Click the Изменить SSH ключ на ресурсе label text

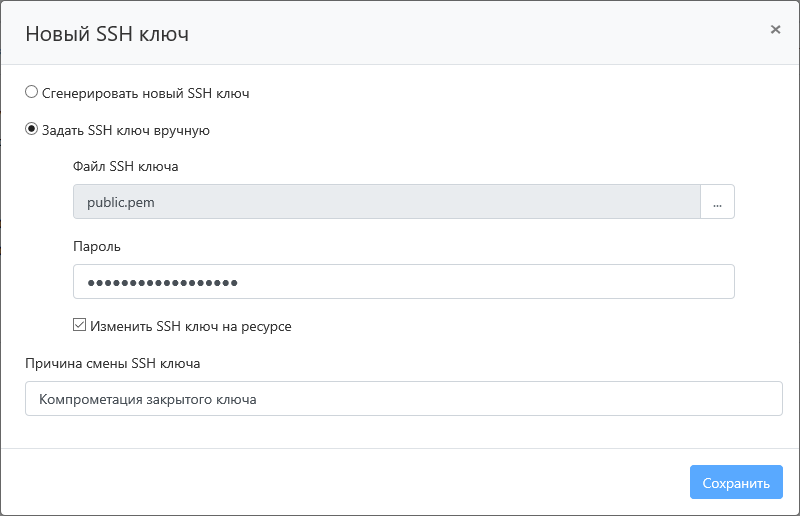click(x=190, y=326)
